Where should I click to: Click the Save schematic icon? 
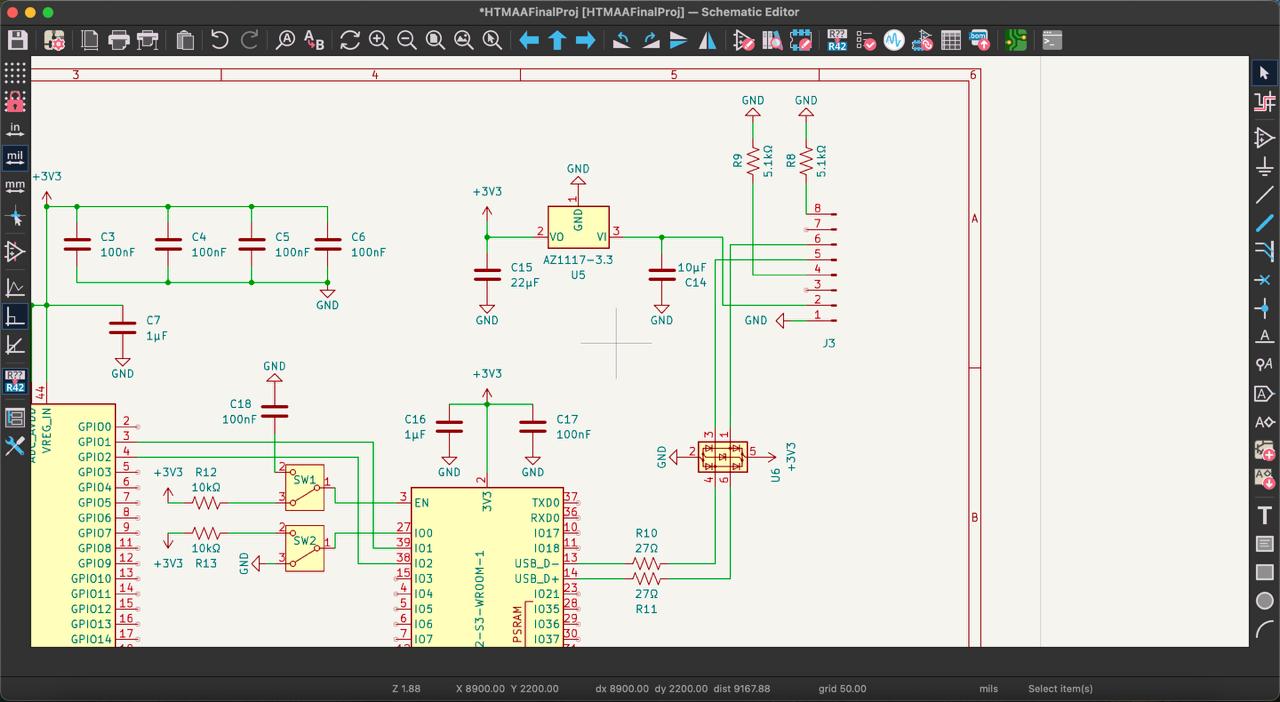pyautogui.click(x=18, y=40)
